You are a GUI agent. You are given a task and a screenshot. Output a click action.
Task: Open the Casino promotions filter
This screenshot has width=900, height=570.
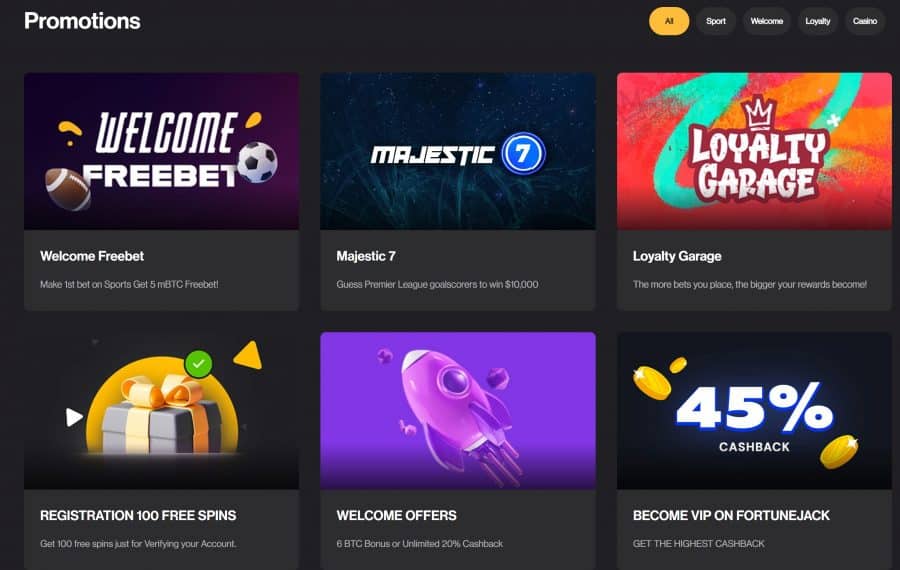coord(864,21)
